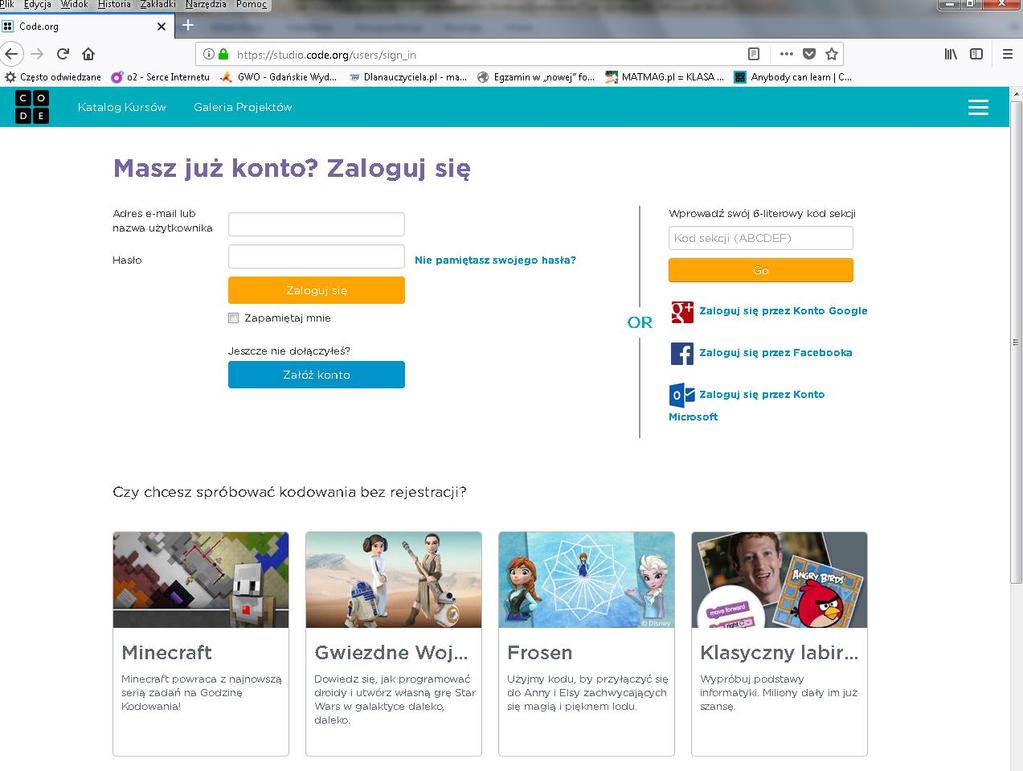Click the Microsoft Outlook sign-in icon

(682, 395)
